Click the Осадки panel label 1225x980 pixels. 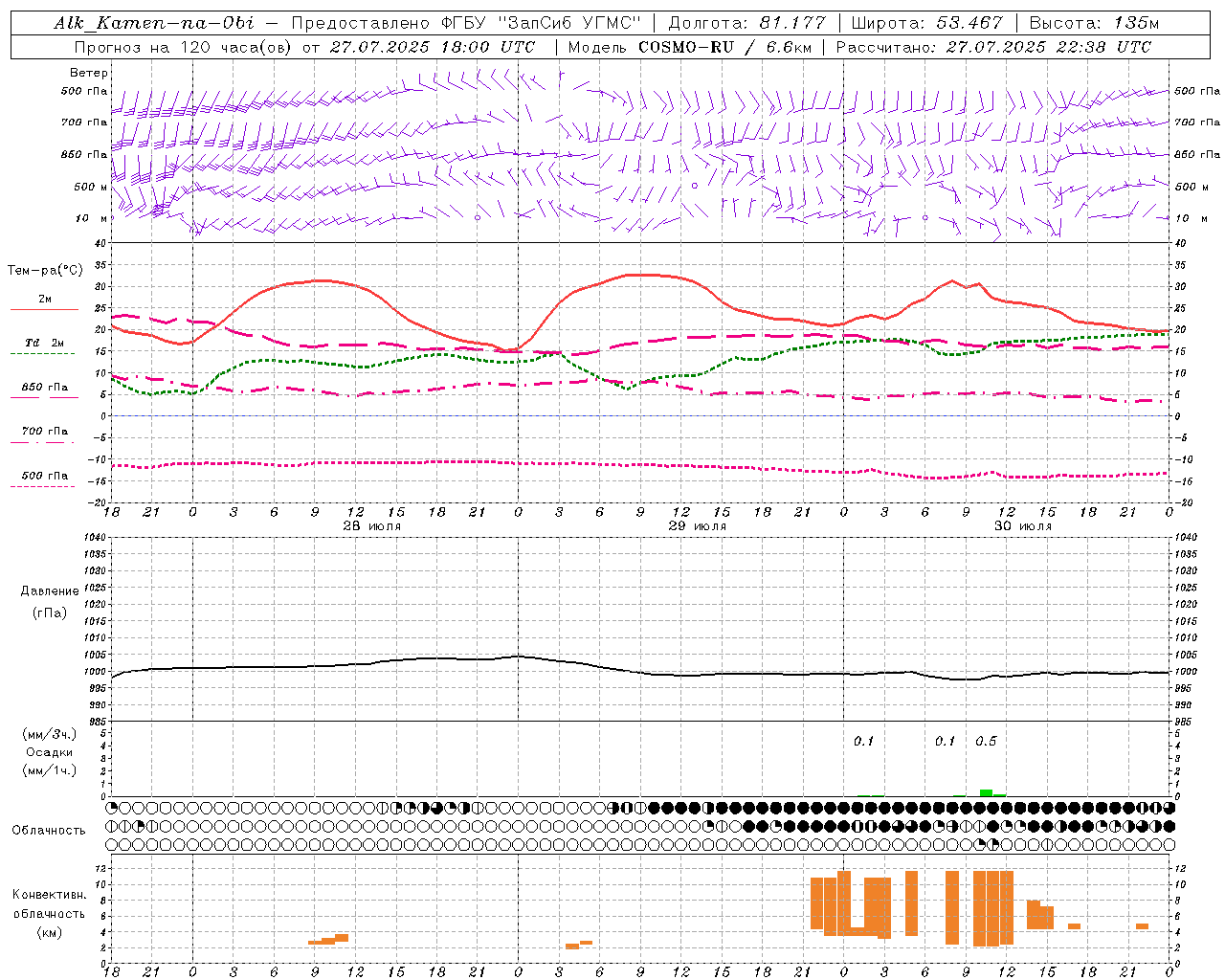click(x=50, y=752)
